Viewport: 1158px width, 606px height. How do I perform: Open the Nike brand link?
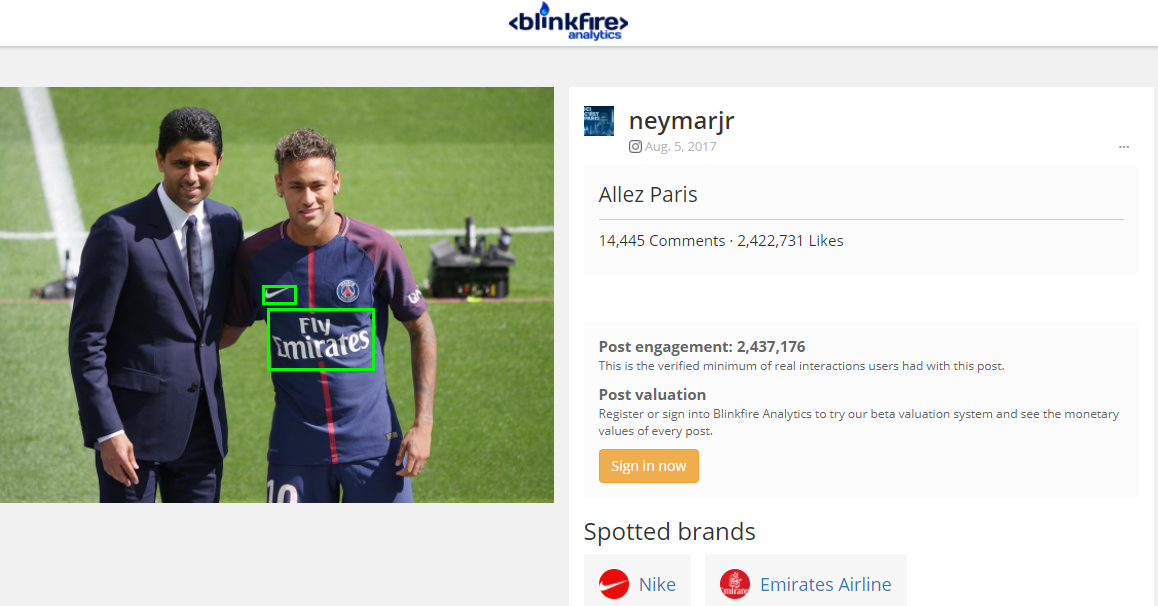pyautogui.click(x=657, y=585)
